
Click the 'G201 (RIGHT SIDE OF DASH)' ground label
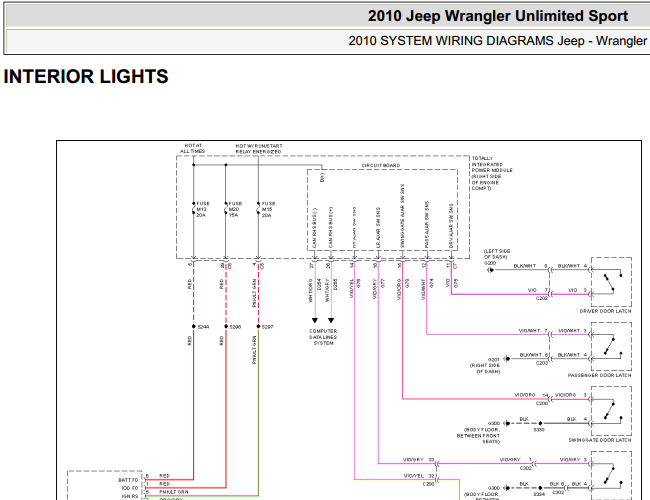[x=485, y=366]
